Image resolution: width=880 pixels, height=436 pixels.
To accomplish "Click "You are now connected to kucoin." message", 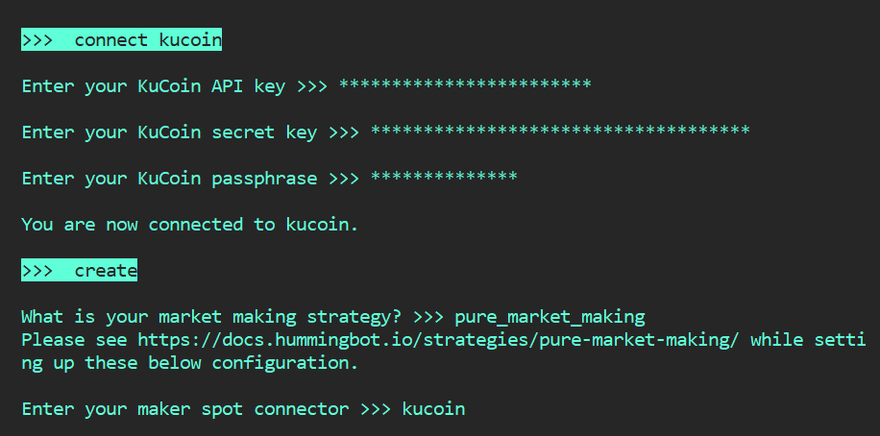I will click(190, 225).
